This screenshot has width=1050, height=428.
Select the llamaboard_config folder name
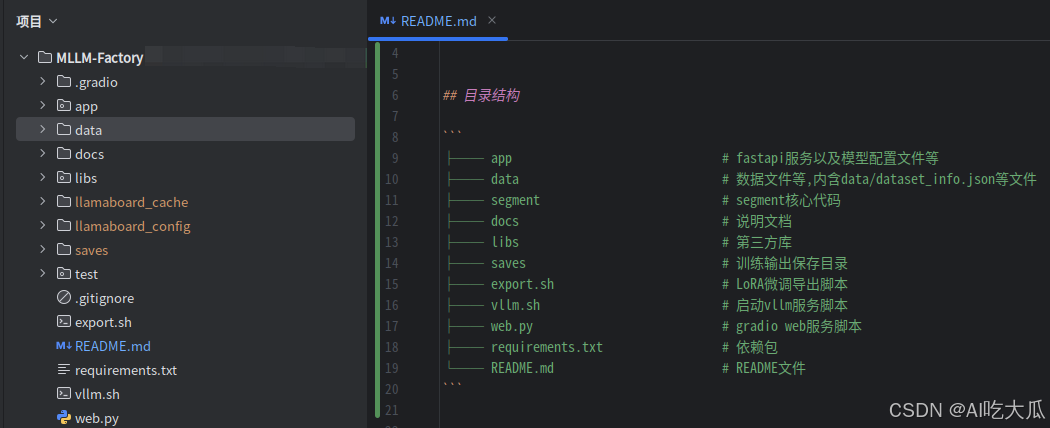coord(133,226)
